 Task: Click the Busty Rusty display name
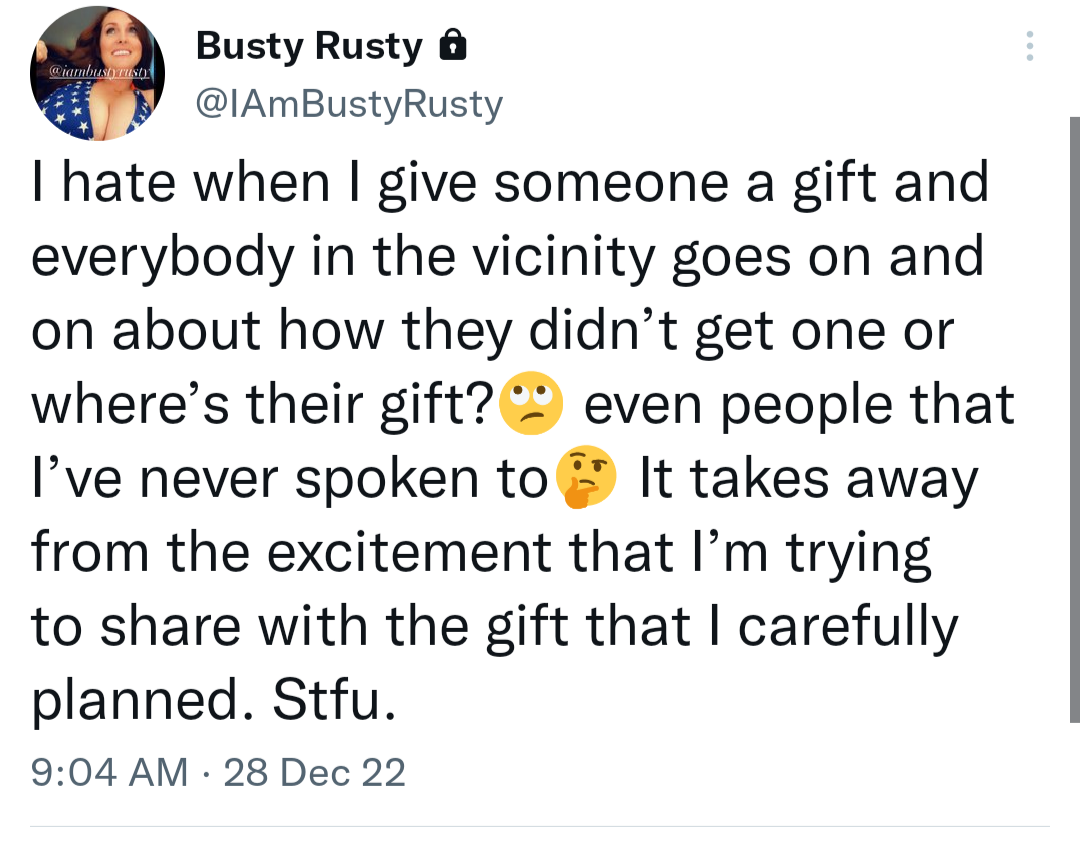(310, 46)
